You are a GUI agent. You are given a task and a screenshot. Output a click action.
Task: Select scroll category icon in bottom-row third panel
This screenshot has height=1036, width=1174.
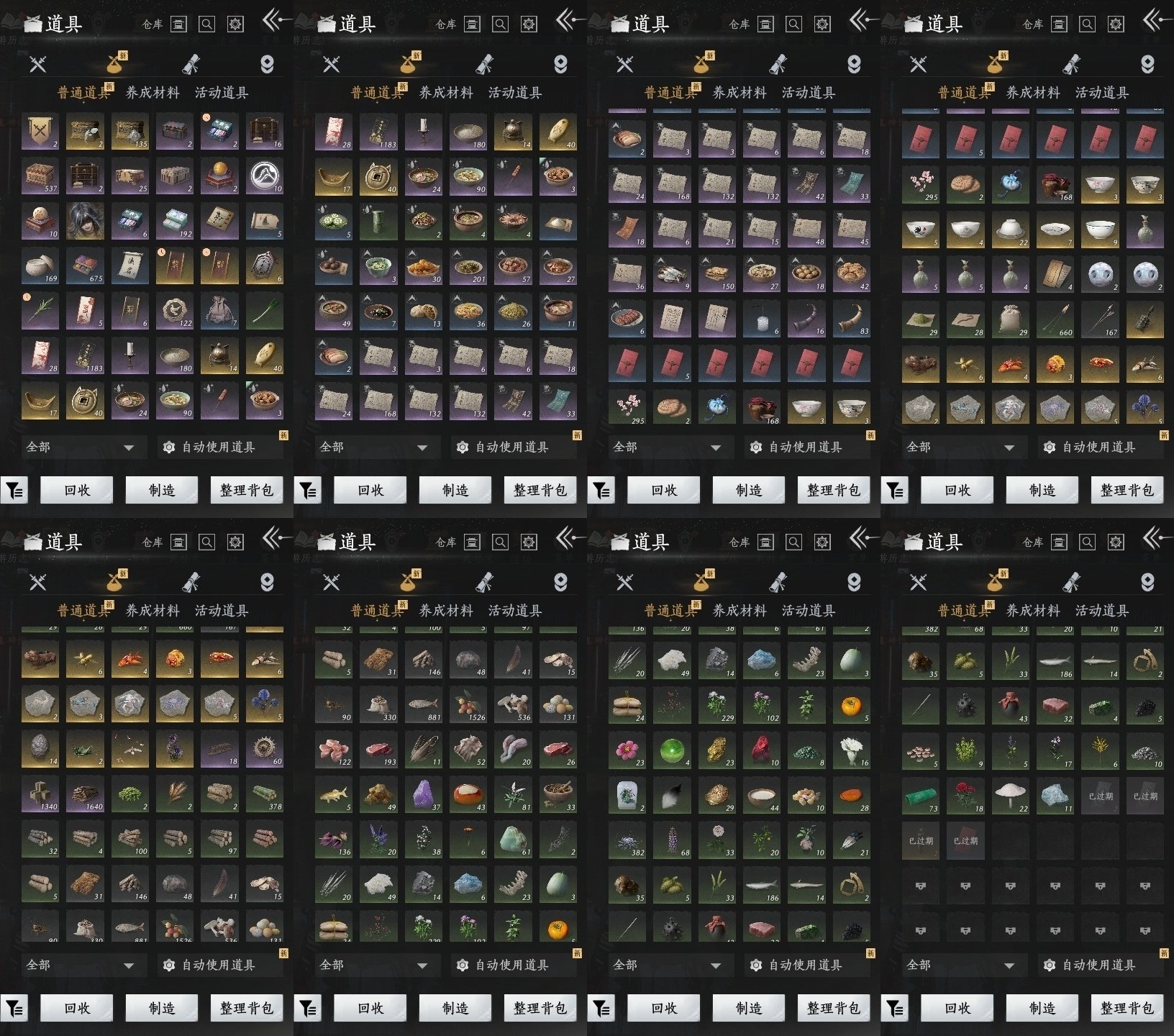pyautogui.click(x=778, y=582)
